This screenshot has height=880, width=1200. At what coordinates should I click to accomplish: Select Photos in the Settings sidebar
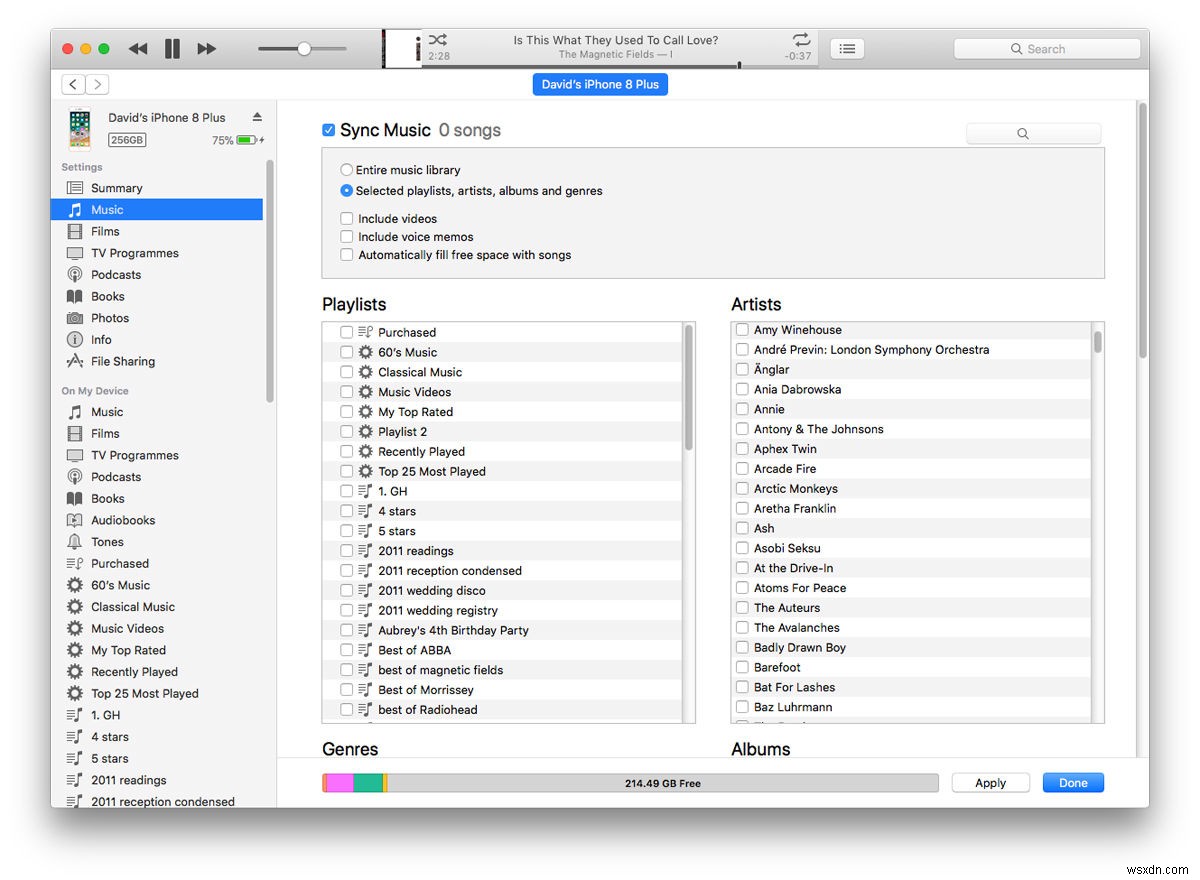tap(109, 317)
